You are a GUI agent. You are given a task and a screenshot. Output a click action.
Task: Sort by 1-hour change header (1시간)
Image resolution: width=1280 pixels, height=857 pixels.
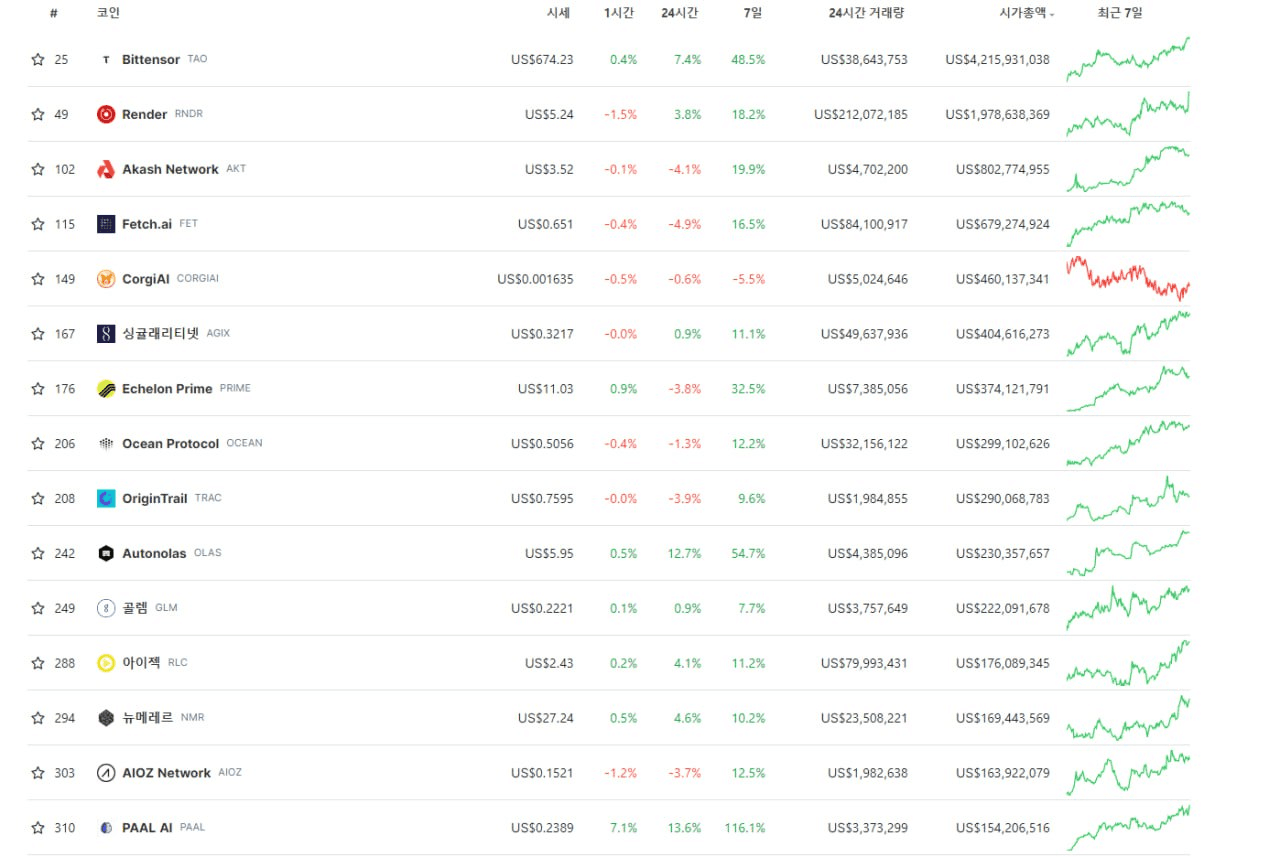619,13
